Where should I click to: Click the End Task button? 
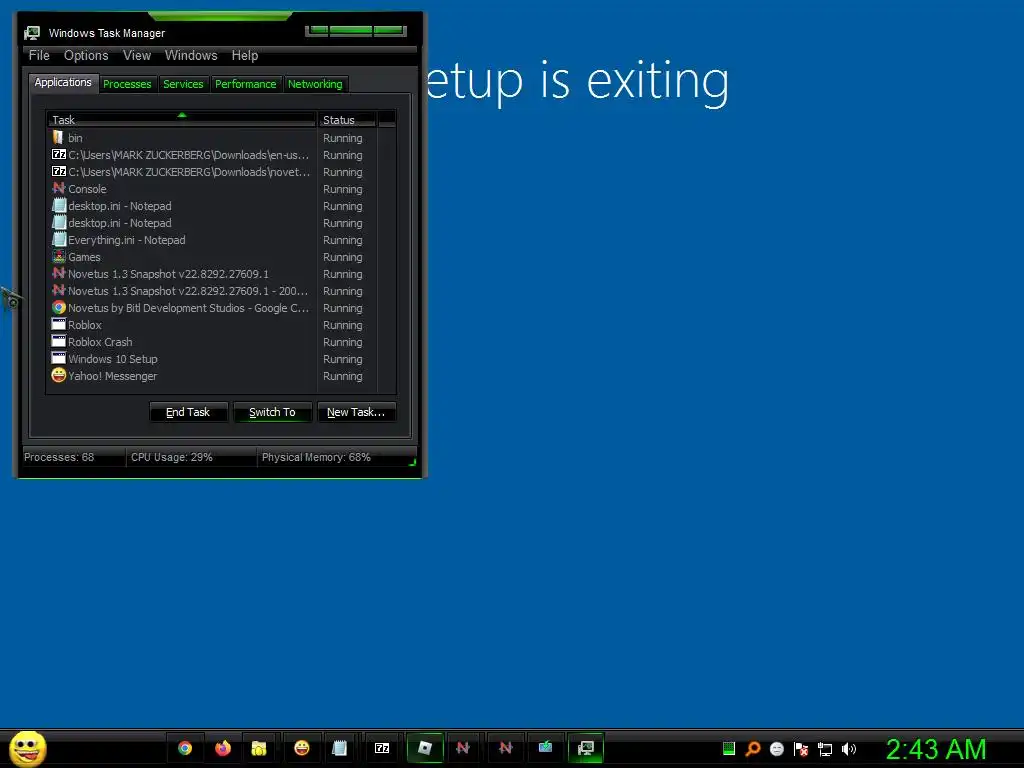point(188,412)
